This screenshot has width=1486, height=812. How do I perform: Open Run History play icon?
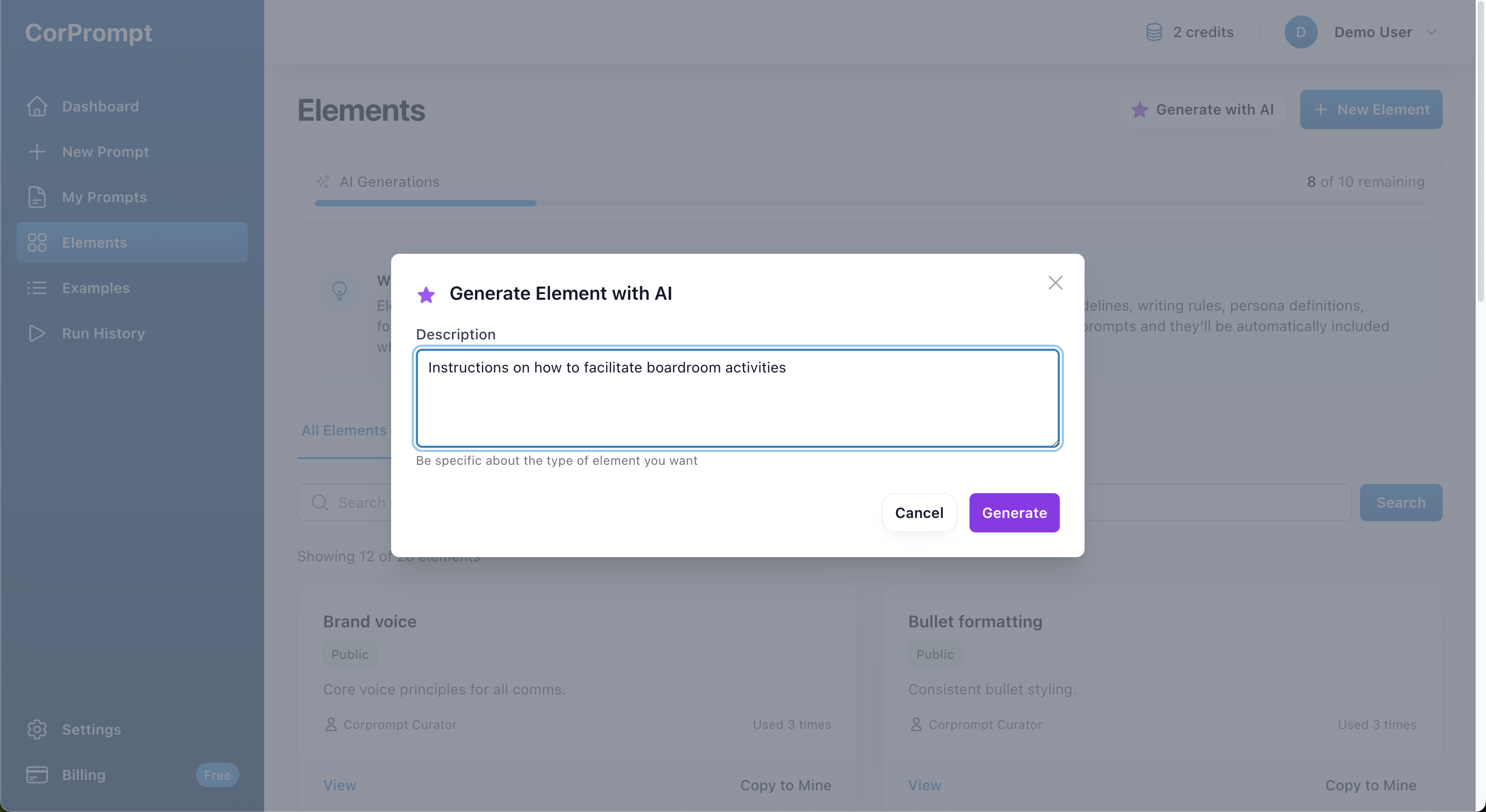click(x=37, y=333)
